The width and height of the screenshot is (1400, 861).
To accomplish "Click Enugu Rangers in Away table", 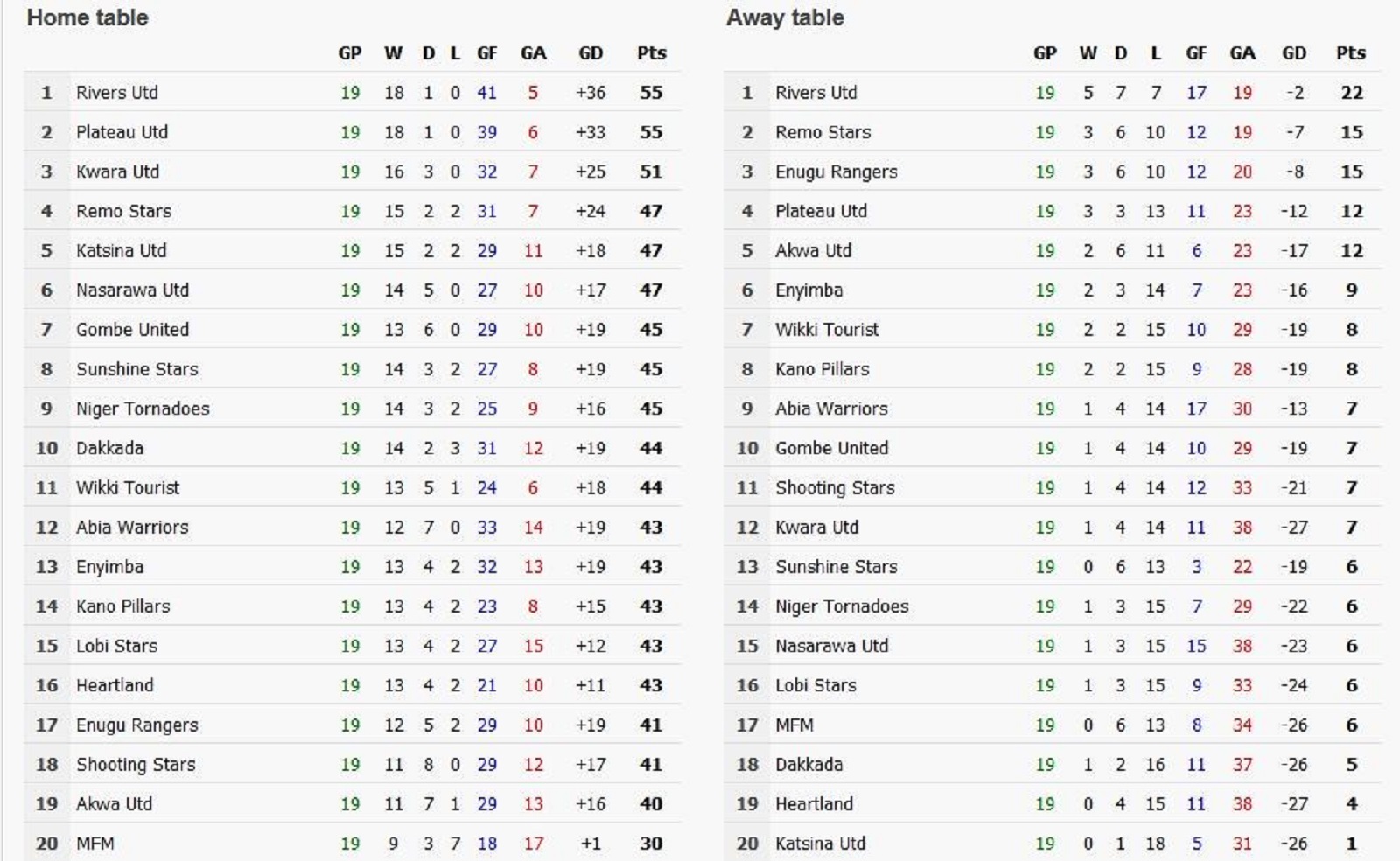I will [836, 171].
